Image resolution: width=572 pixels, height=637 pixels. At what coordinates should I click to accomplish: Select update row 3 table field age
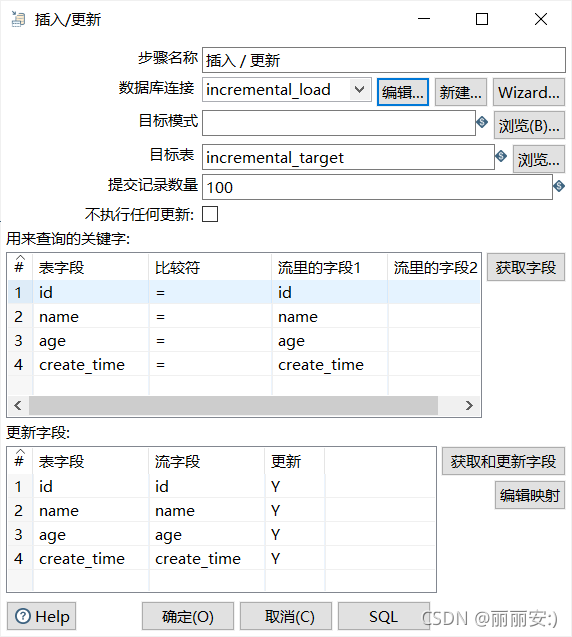click(91, 534)
